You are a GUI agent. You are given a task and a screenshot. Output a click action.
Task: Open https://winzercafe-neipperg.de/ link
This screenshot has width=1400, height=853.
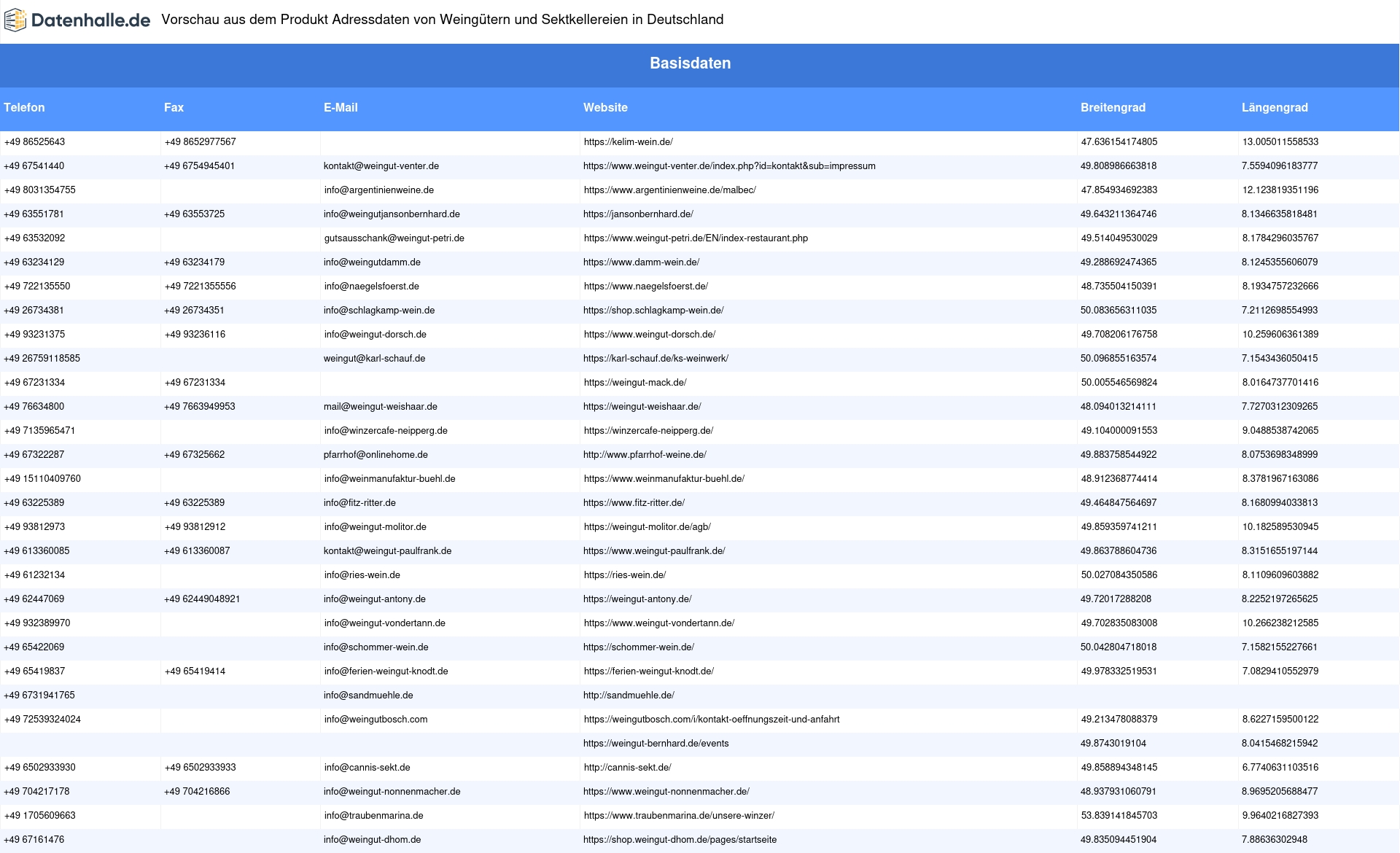[648, 431]
